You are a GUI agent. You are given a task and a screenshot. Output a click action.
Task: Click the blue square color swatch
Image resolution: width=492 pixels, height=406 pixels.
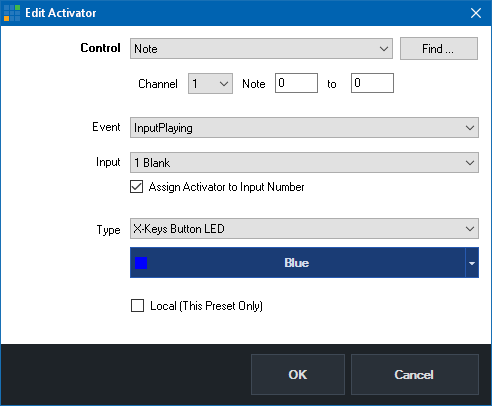[x=141, y=263]
